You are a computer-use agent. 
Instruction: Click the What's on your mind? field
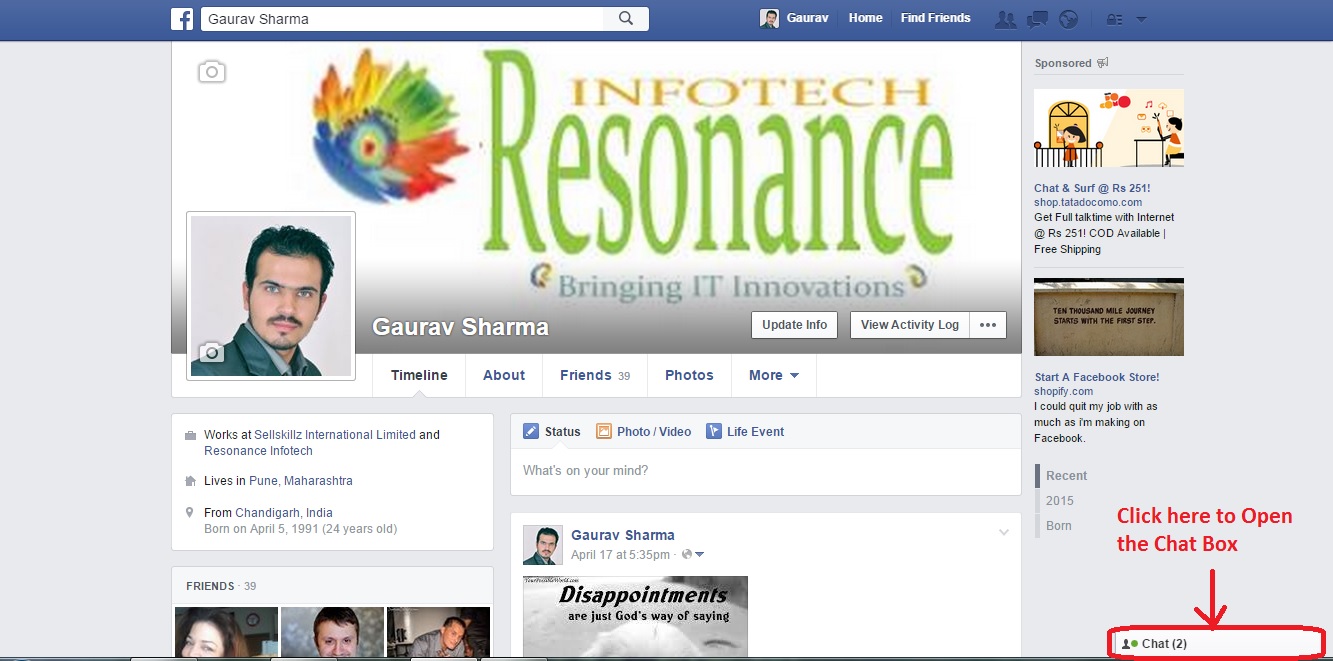point(766,471)
